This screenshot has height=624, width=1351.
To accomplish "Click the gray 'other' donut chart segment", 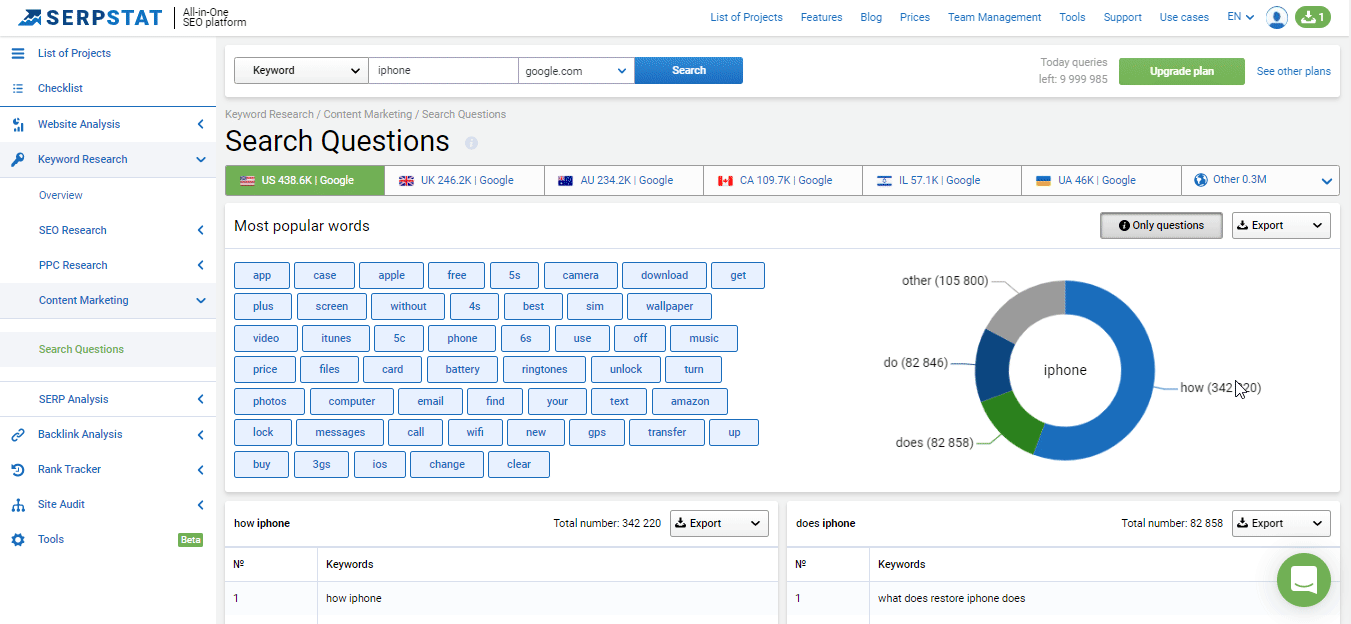I will click(1028, 306).
